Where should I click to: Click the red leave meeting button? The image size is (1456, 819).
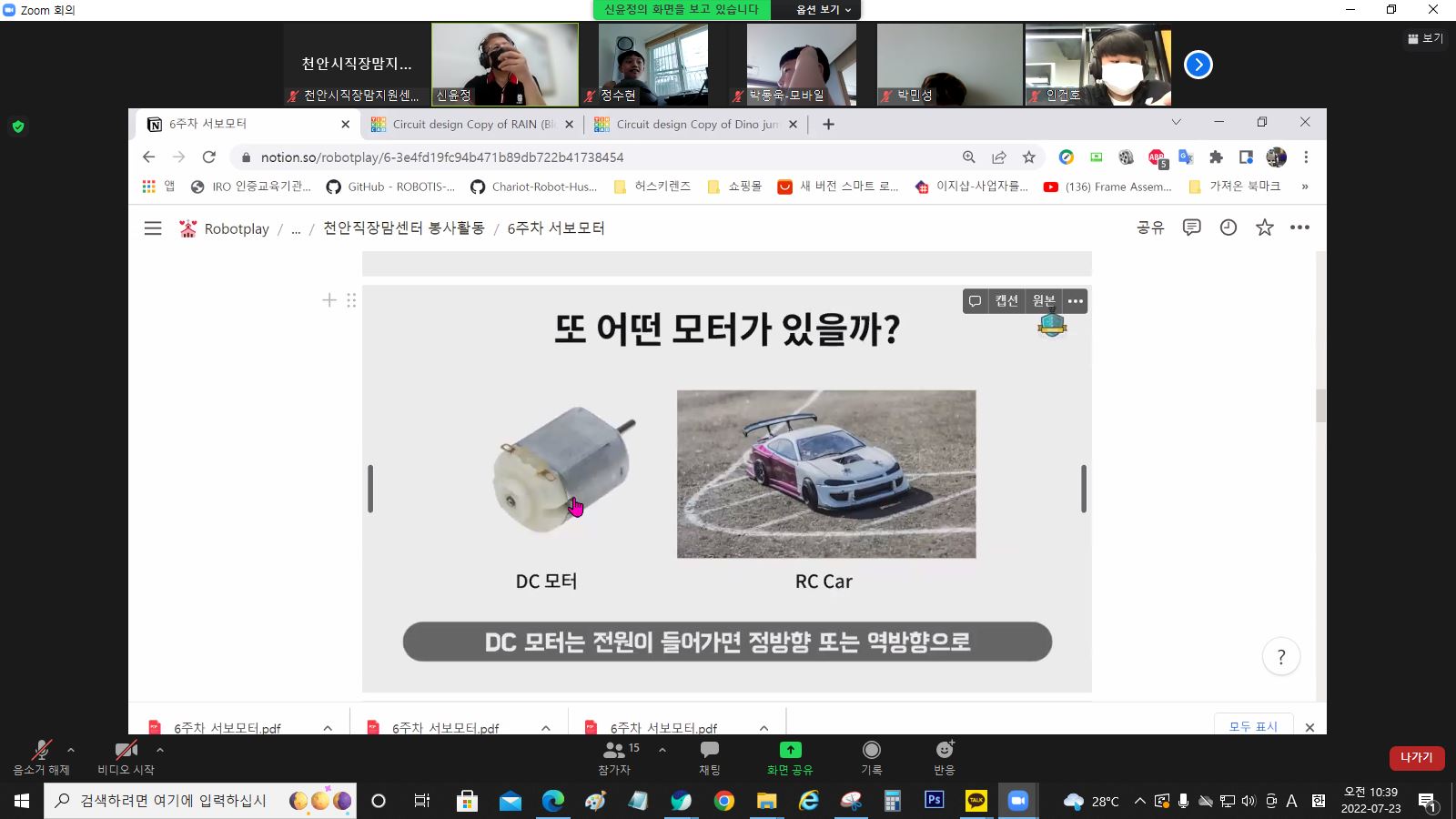pyautogui.click(x=1416, y=757)
